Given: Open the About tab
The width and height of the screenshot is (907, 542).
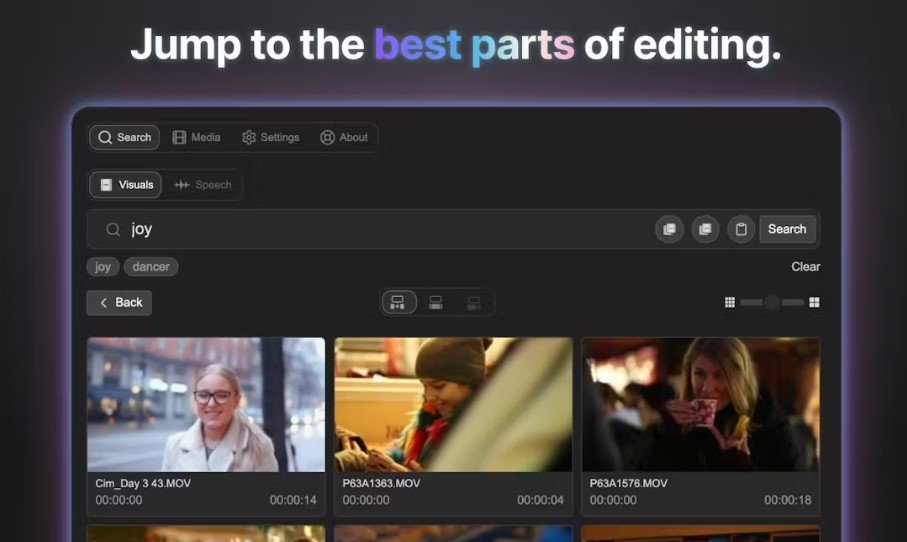Looking at the screenshot, I should pyautogui.click(x=344, y=138).
